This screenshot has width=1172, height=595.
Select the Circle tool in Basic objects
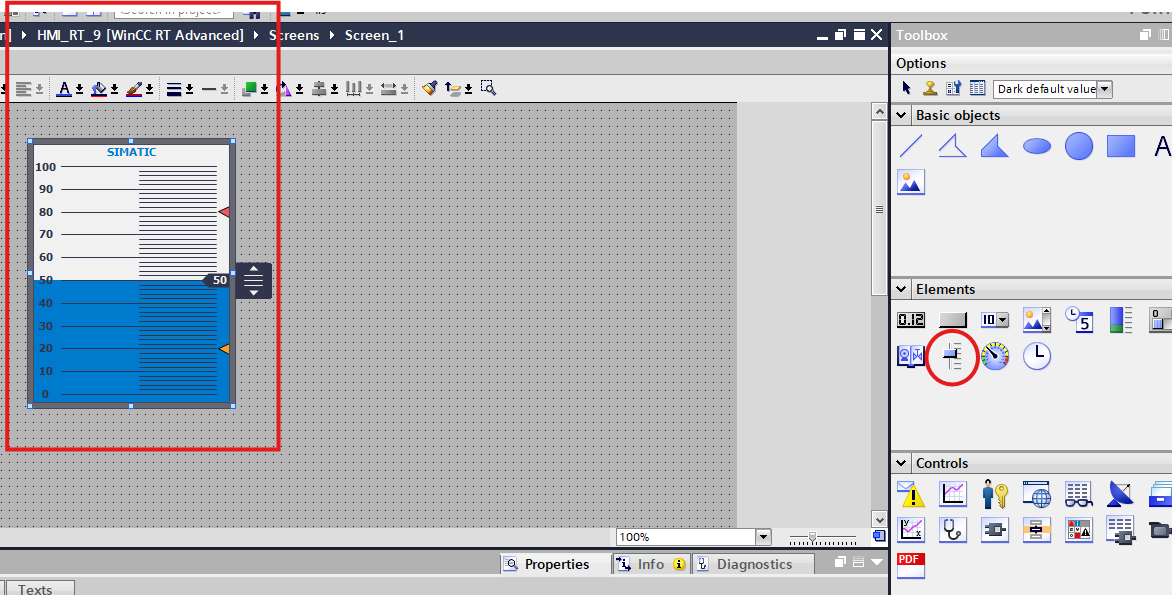click(x=1079, y=146)
